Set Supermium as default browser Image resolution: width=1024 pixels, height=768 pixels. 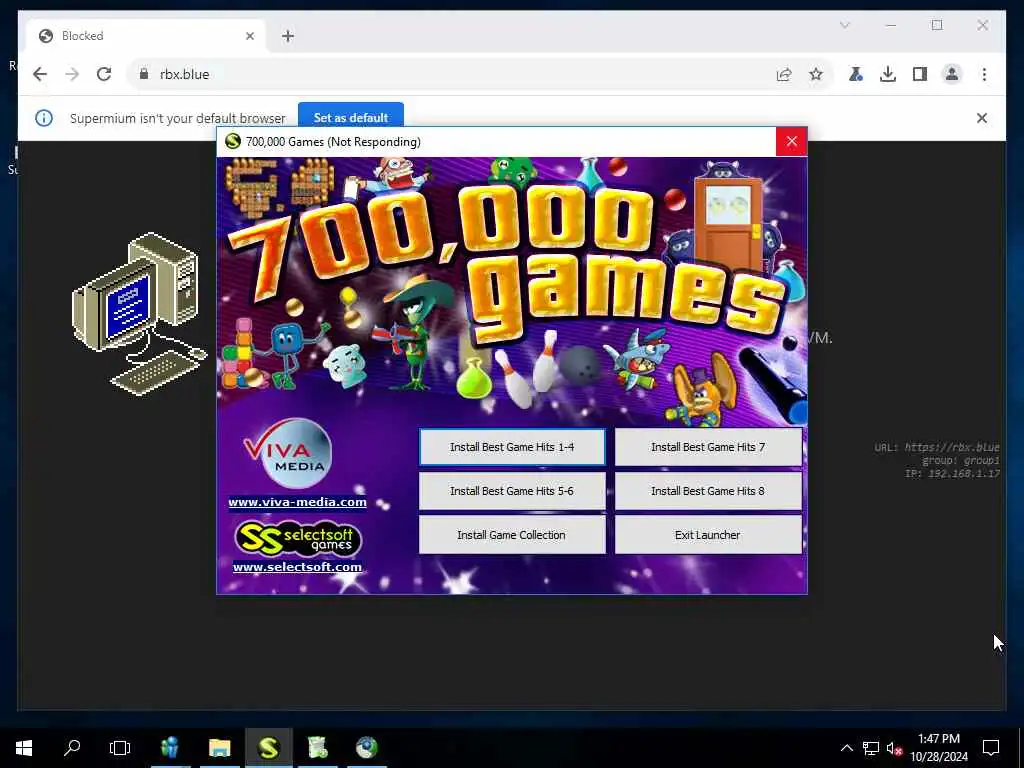pos(351,118)
